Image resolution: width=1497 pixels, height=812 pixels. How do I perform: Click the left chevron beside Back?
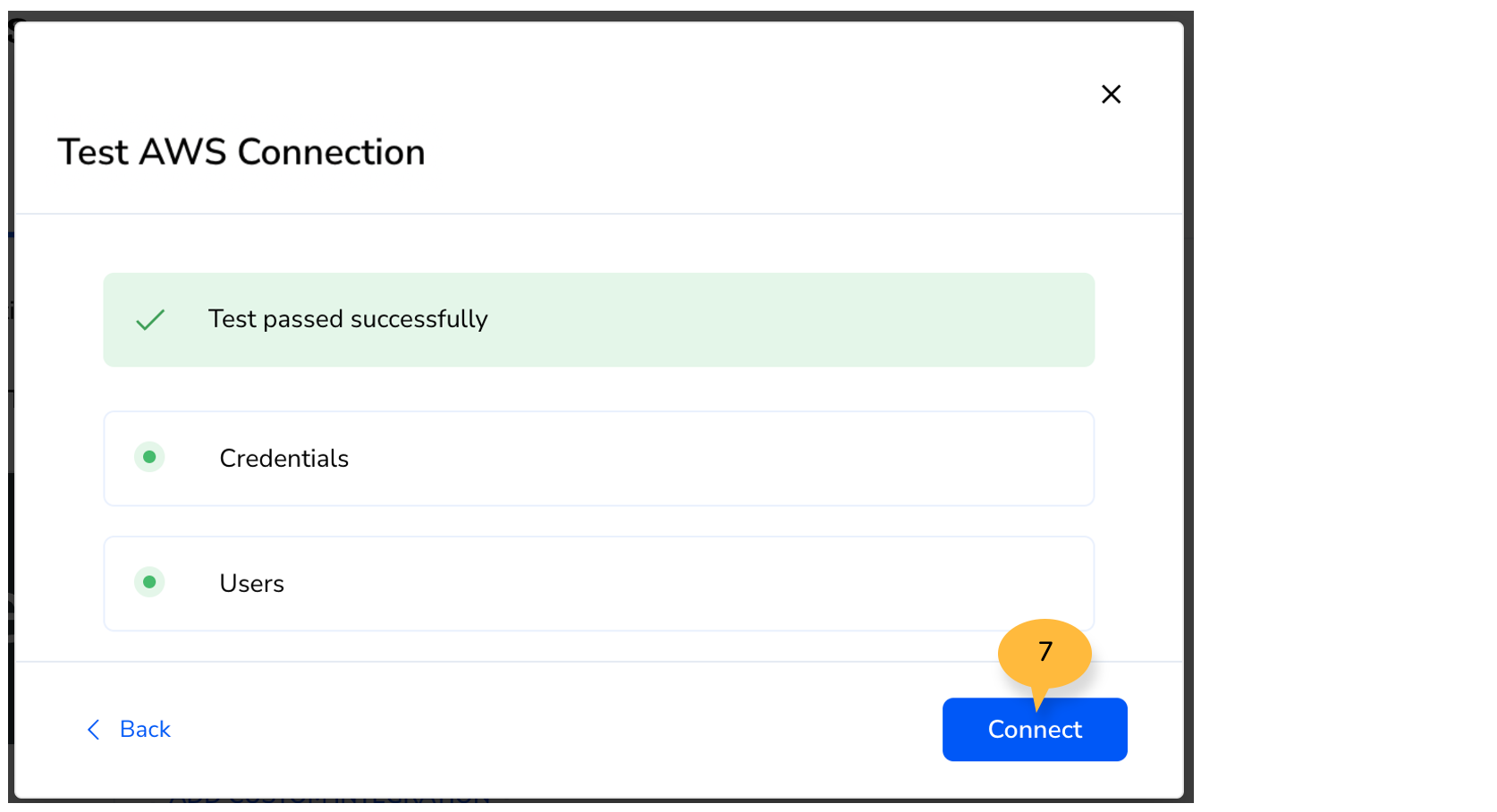coord(93,730)
